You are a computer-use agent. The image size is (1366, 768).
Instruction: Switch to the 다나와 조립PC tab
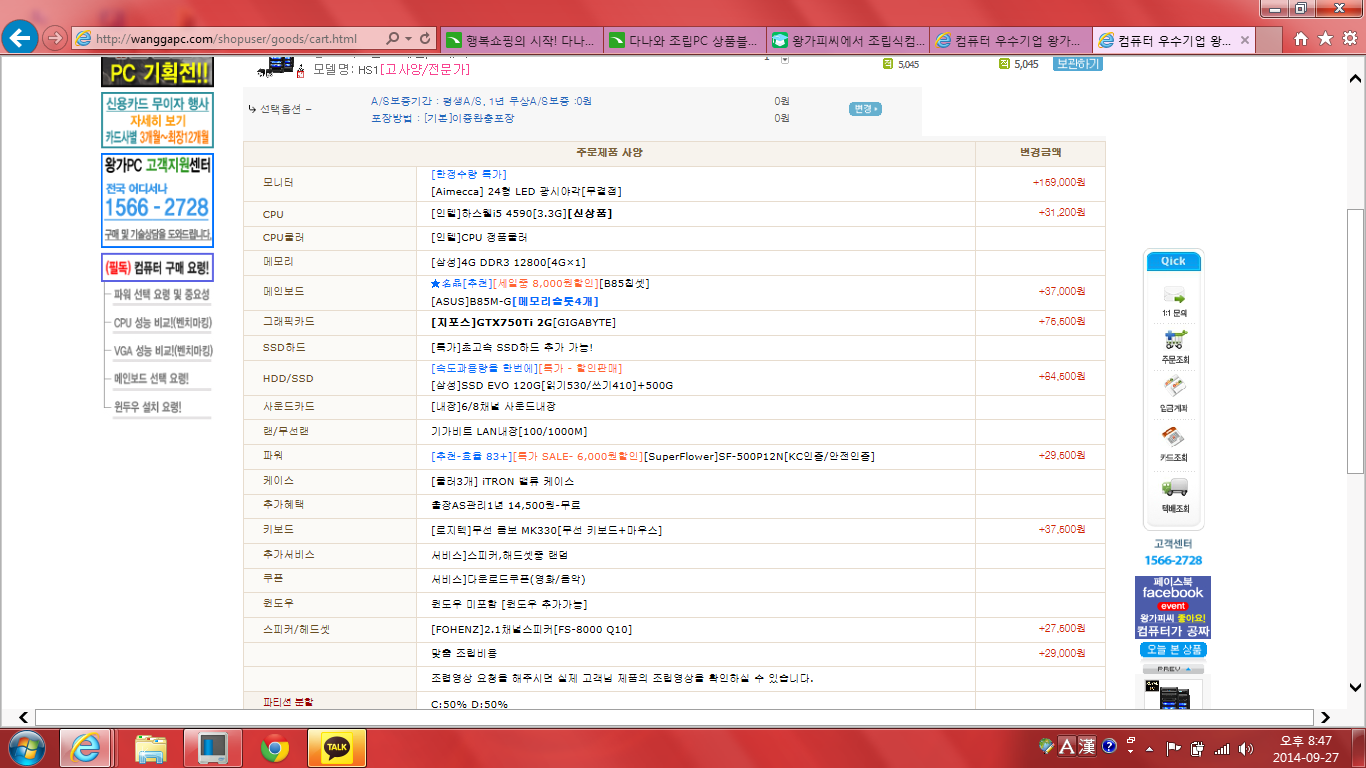tap(685, 40)
